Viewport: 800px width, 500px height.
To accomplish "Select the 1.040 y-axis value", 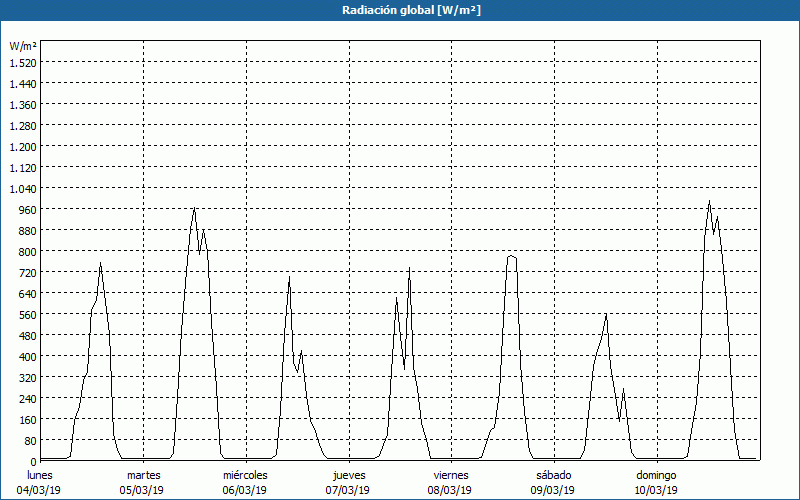I will tap(23, 188).
